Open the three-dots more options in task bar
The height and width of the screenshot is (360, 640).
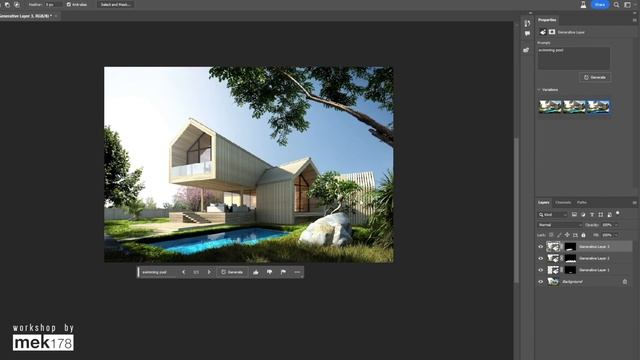click(297, 272)
